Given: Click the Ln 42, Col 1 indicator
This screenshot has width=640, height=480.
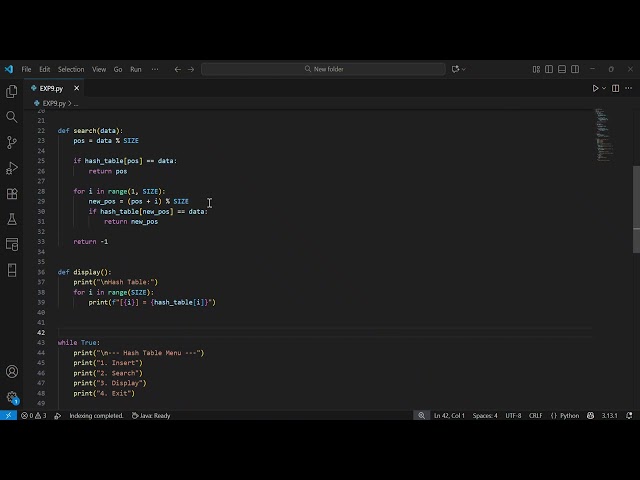Looking at the screenshot, I should 449,416.
